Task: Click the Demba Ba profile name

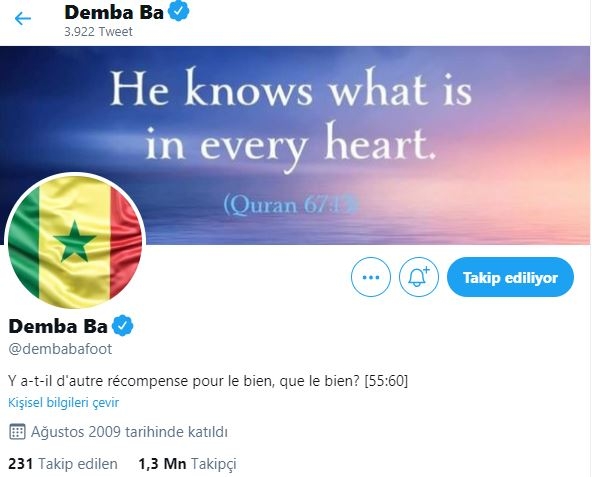Action: click(x=58, y=326)
